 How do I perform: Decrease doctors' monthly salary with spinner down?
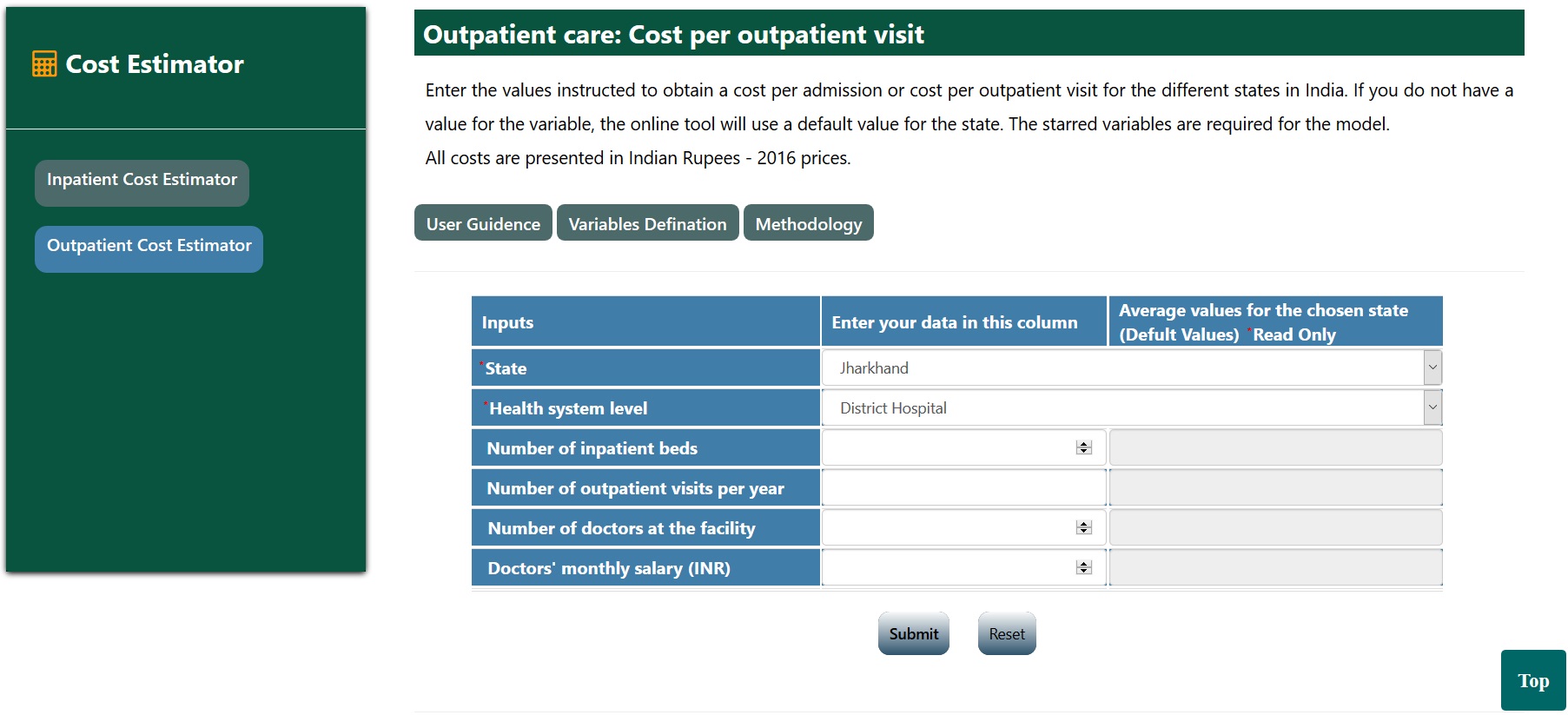click(x=1083, y=571)
